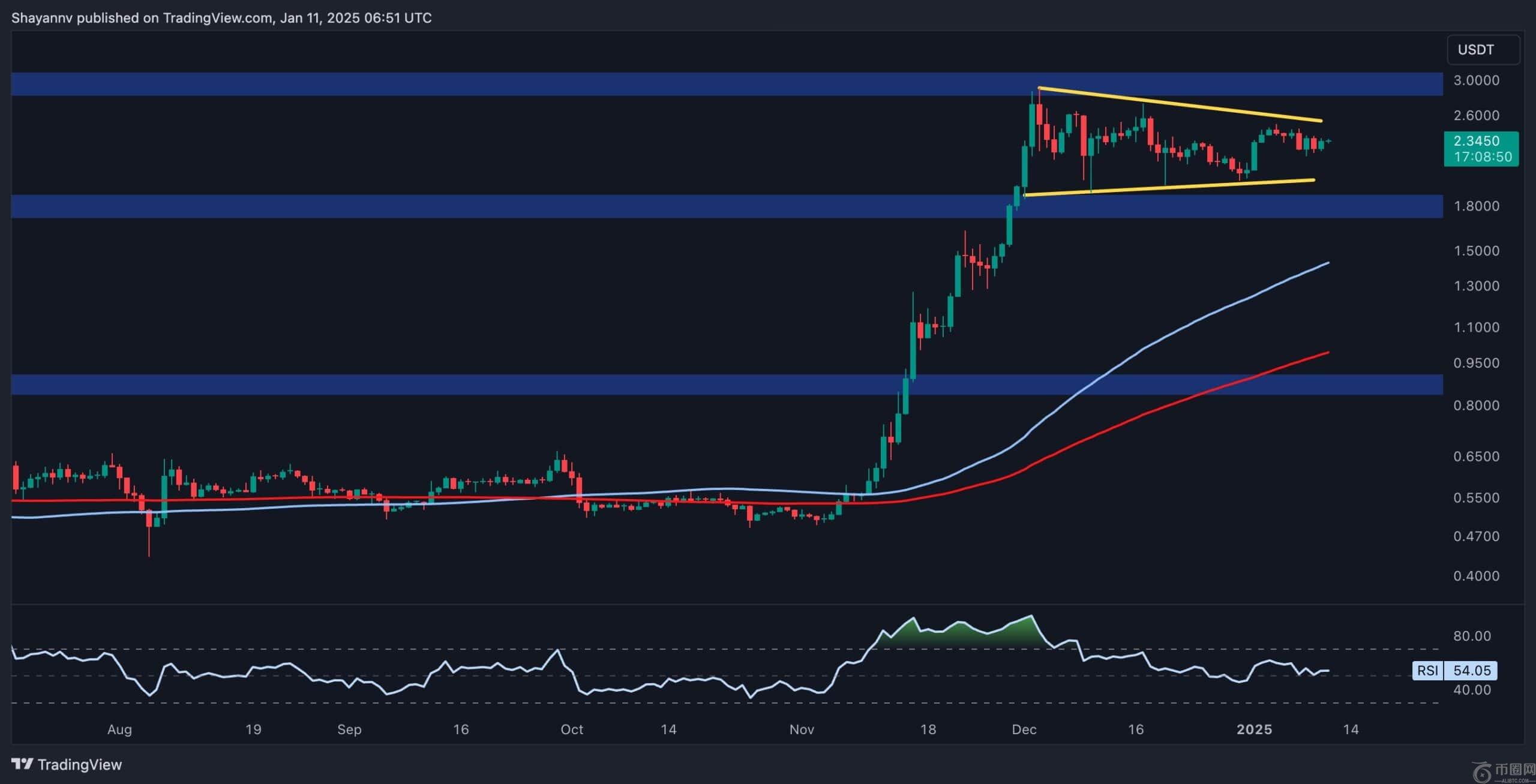
Task: Select the lower yellow wedge trendline
Action: pos(1170,187)
